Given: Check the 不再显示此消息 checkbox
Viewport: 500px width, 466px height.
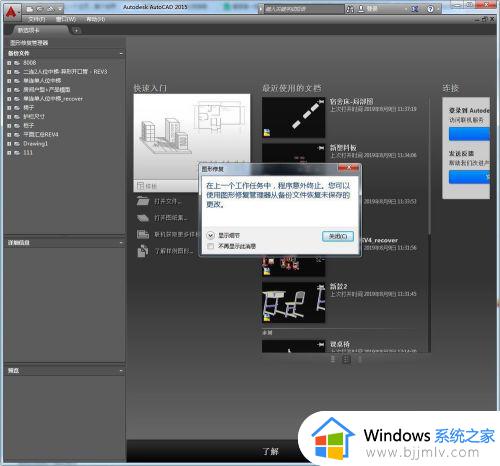Looking at the screenshot, I should pyautogui.click(x=210, y=246).
